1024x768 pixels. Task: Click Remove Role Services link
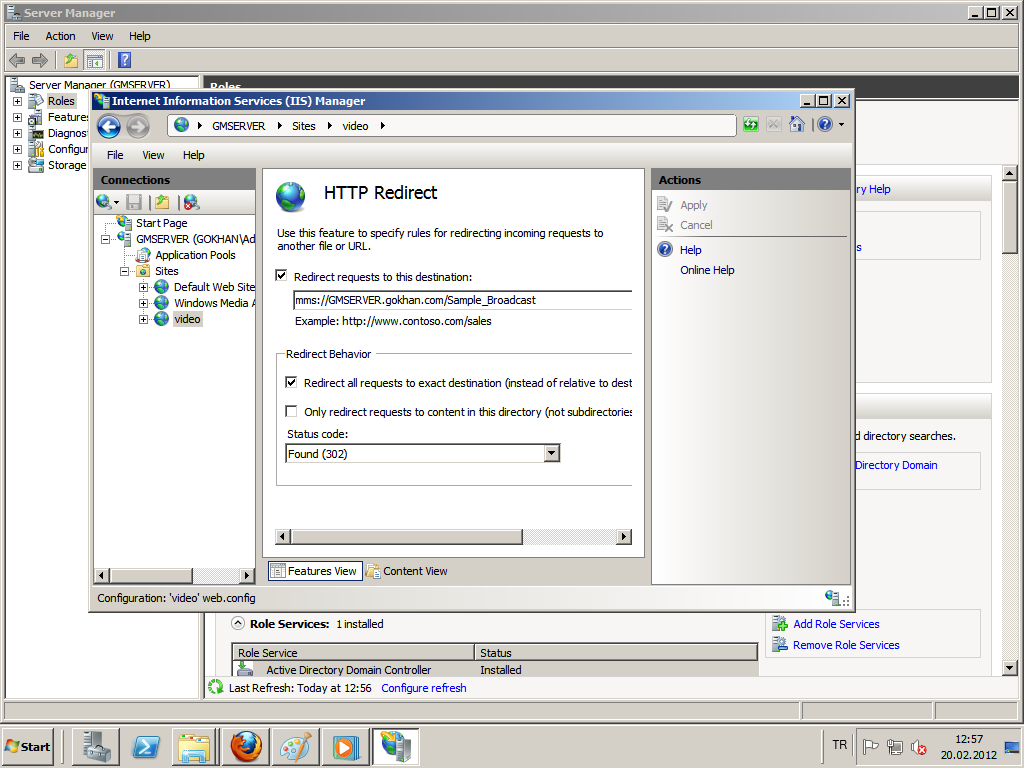pyautogui.click(x=846, y=645)
